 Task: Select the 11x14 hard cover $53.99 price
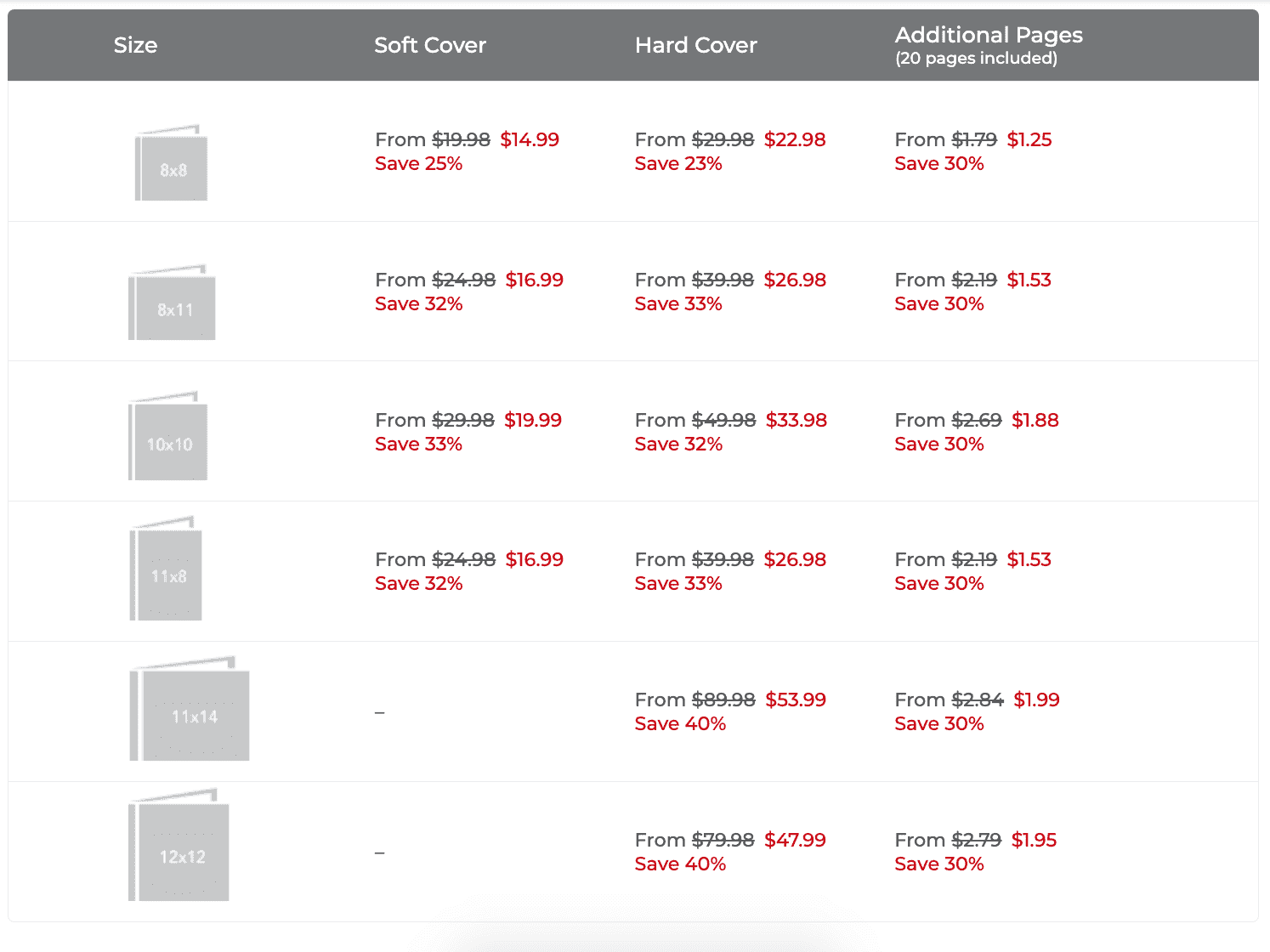(796, 700)
